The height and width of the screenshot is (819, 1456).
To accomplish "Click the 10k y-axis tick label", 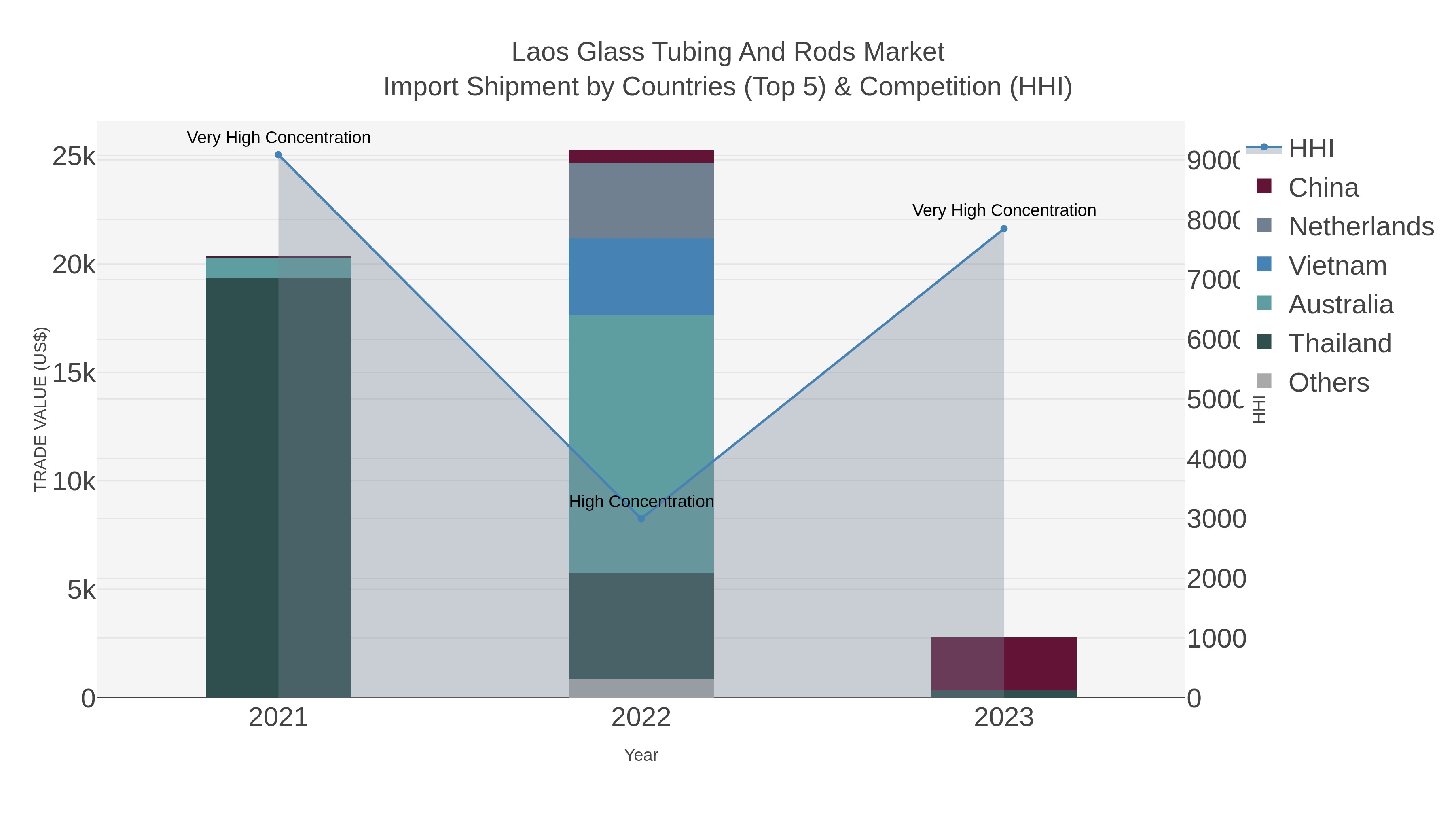I will click(74, 482).
